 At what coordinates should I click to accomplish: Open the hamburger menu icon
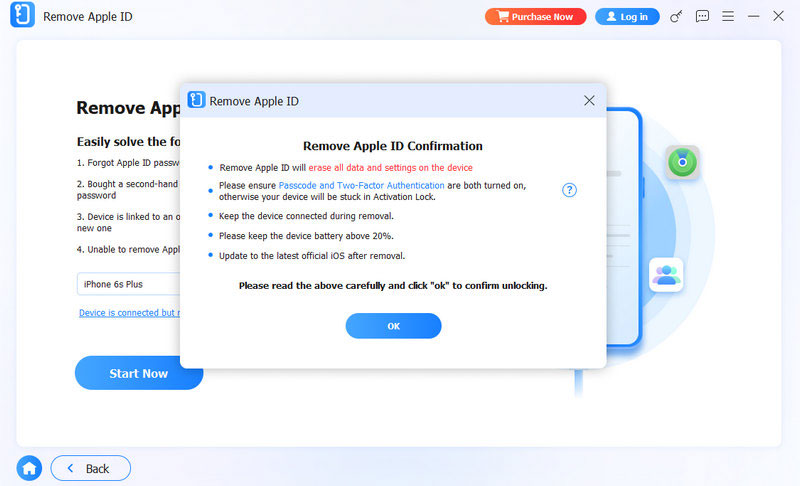(728, 16)
